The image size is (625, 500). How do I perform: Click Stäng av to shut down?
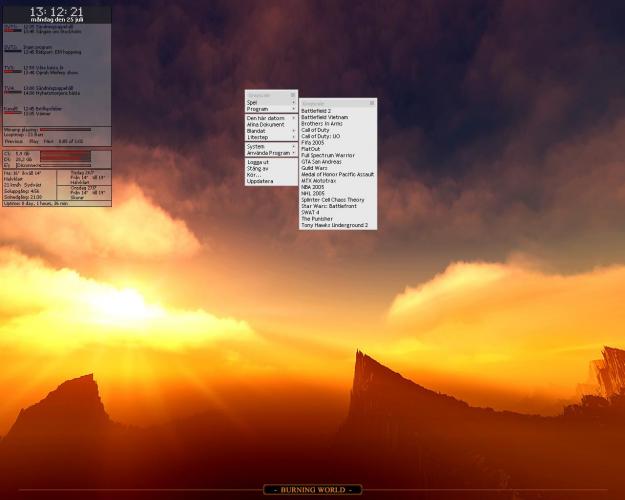pos(258,168)
